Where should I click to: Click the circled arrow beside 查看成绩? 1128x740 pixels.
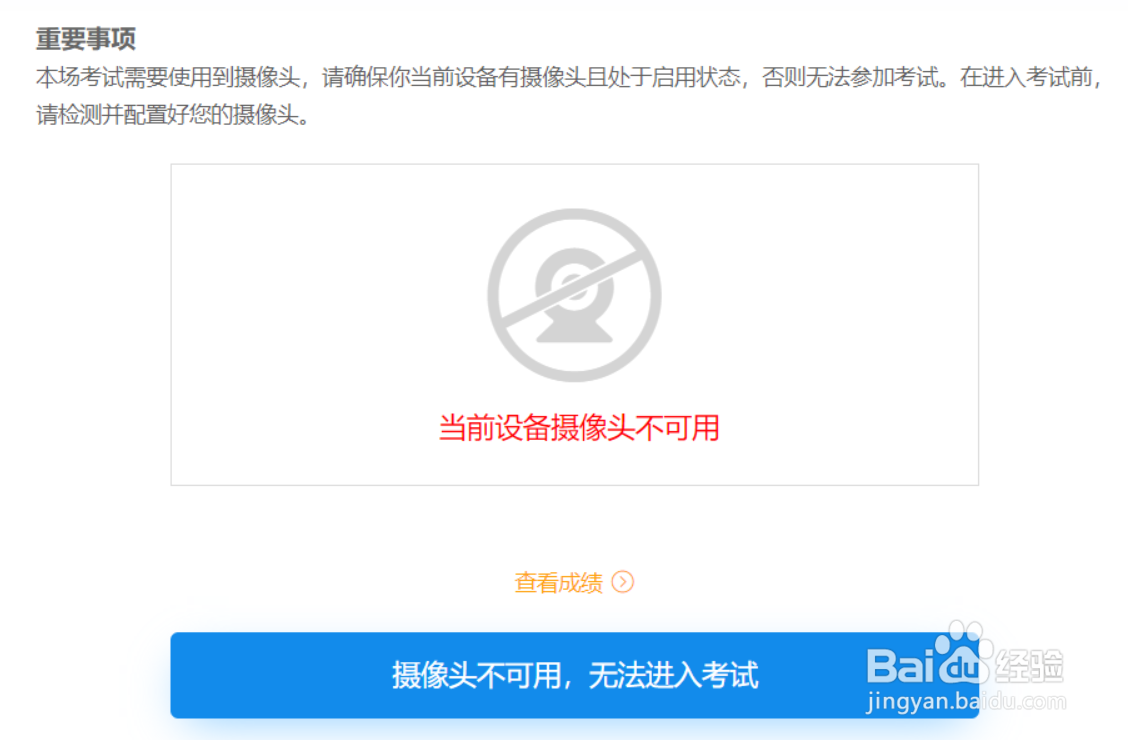click(622, 582)
